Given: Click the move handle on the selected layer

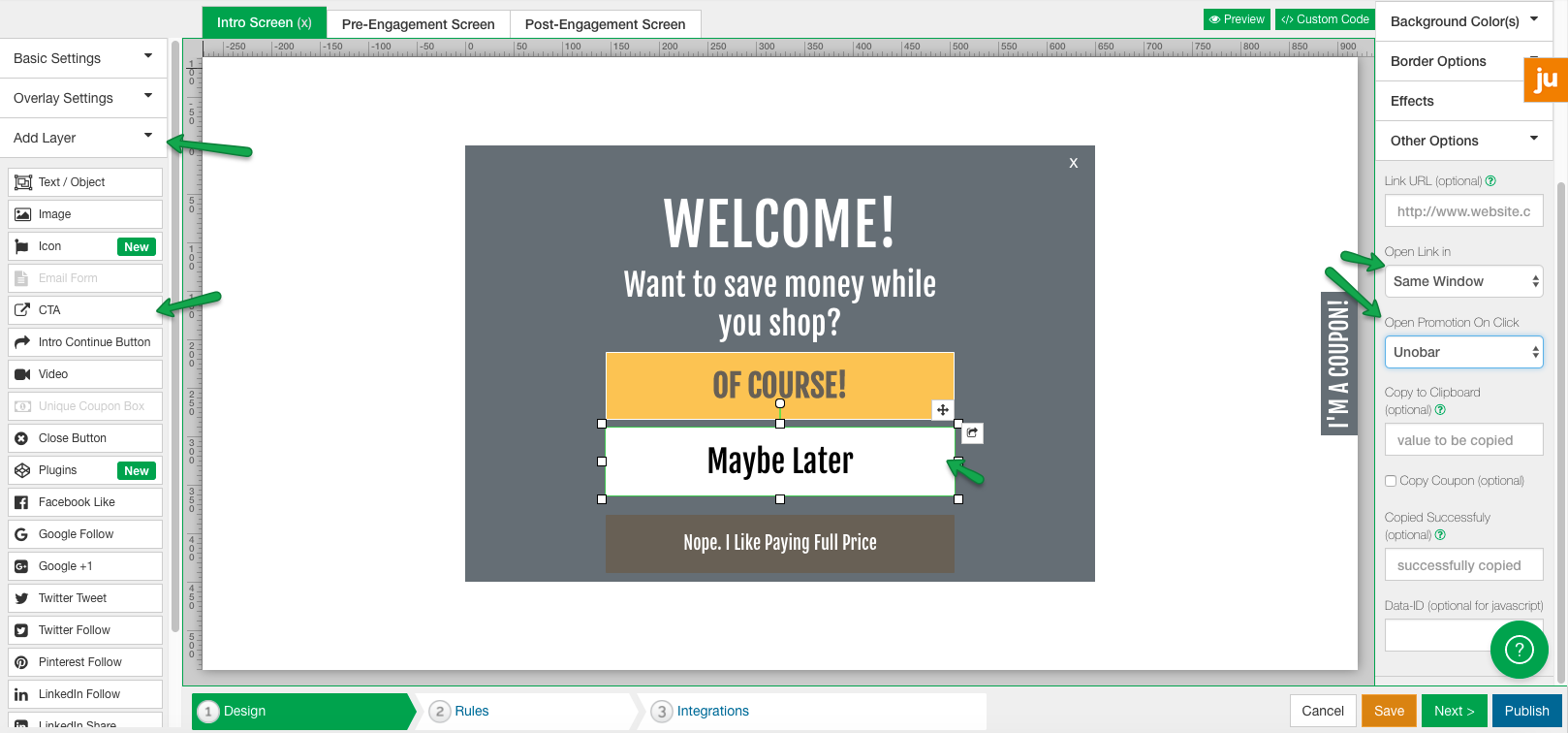Looking at the screenshot, I should pos(942,410).
